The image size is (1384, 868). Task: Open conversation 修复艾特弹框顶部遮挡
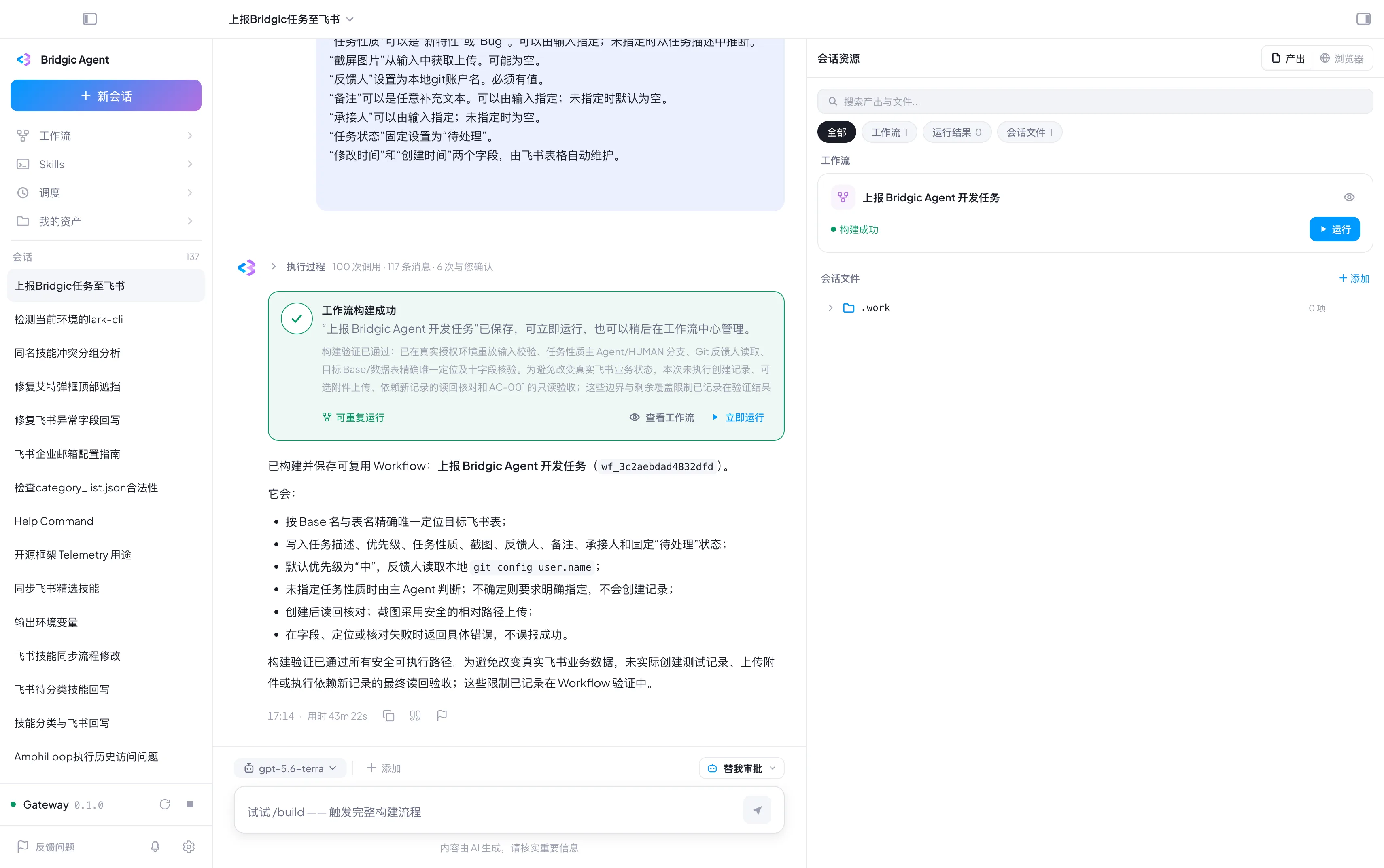point(106,387)
